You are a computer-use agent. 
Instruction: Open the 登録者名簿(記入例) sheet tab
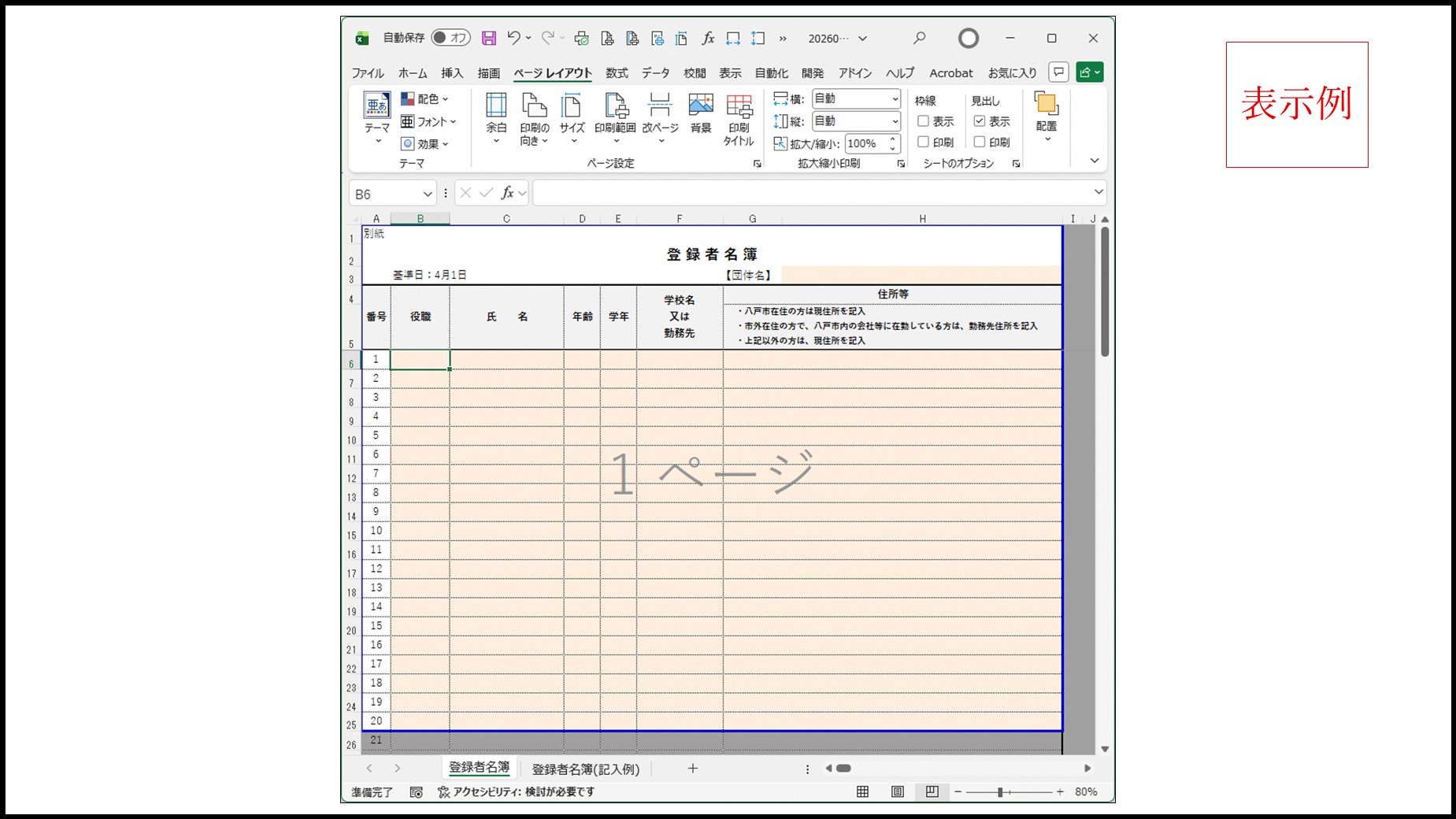click(x=584, y=769)
